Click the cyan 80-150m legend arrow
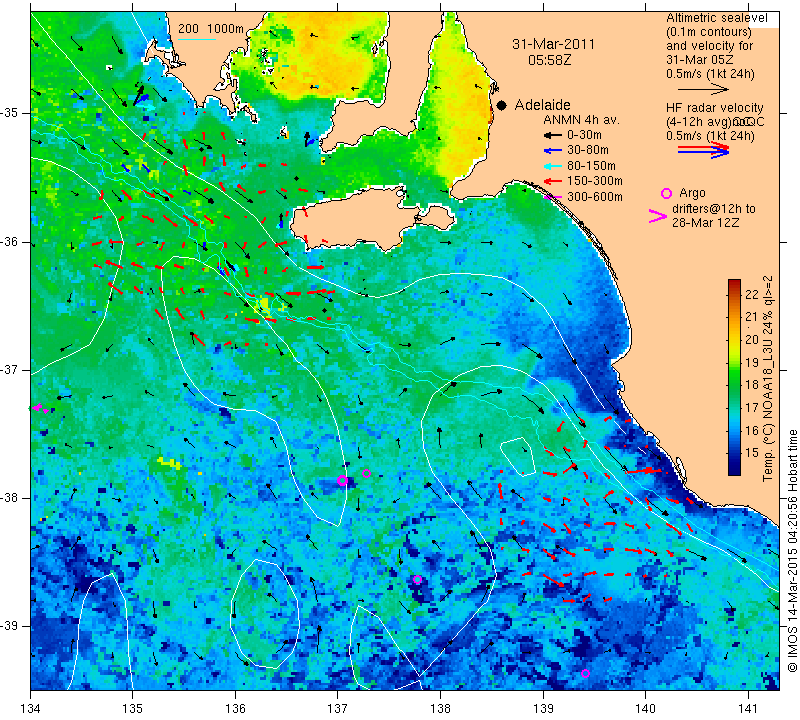800x720 pixels. (553, 166)
